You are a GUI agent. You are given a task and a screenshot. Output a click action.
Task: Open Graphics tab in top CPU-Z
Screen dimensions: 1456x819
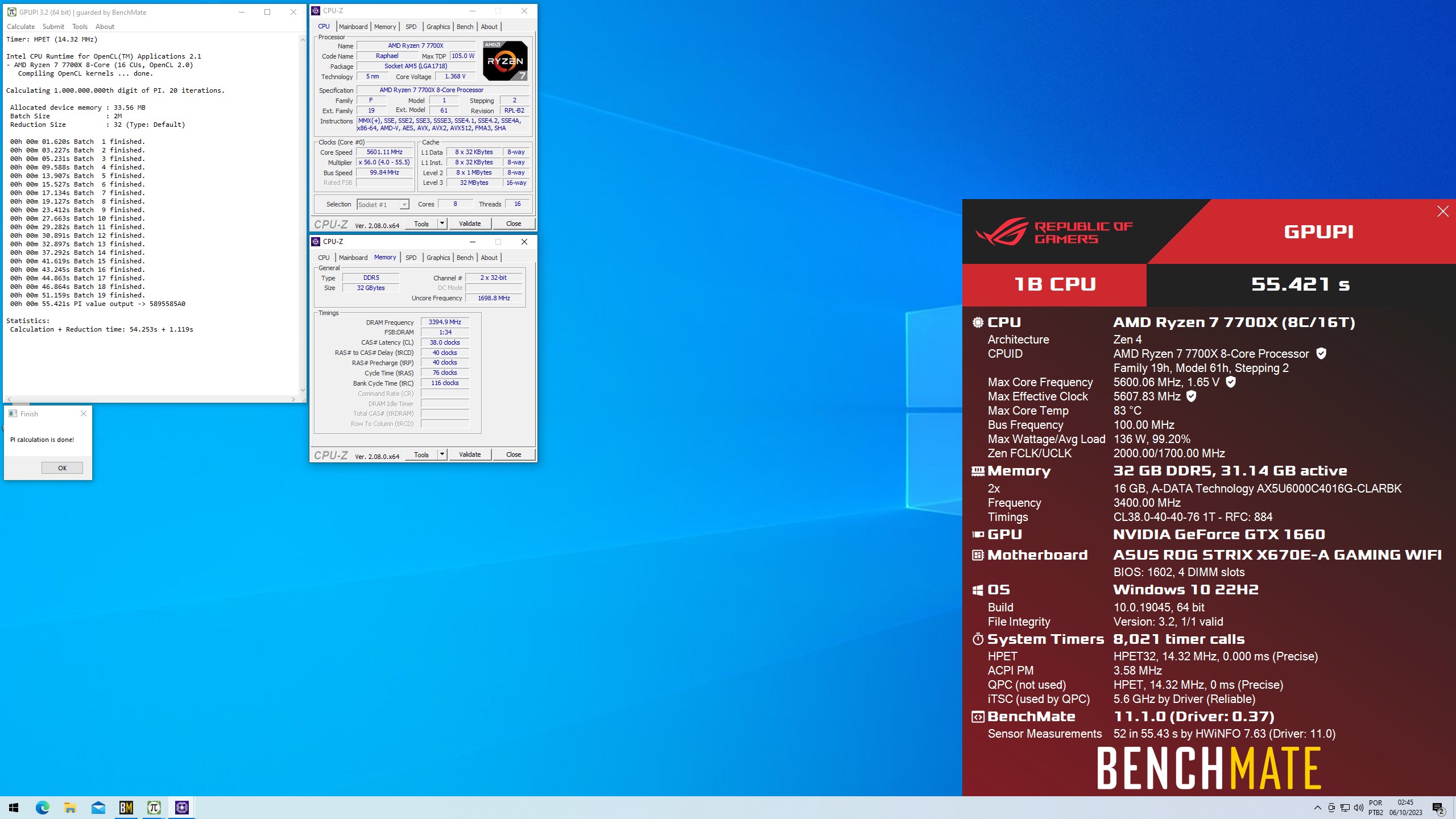pos(438,27)
